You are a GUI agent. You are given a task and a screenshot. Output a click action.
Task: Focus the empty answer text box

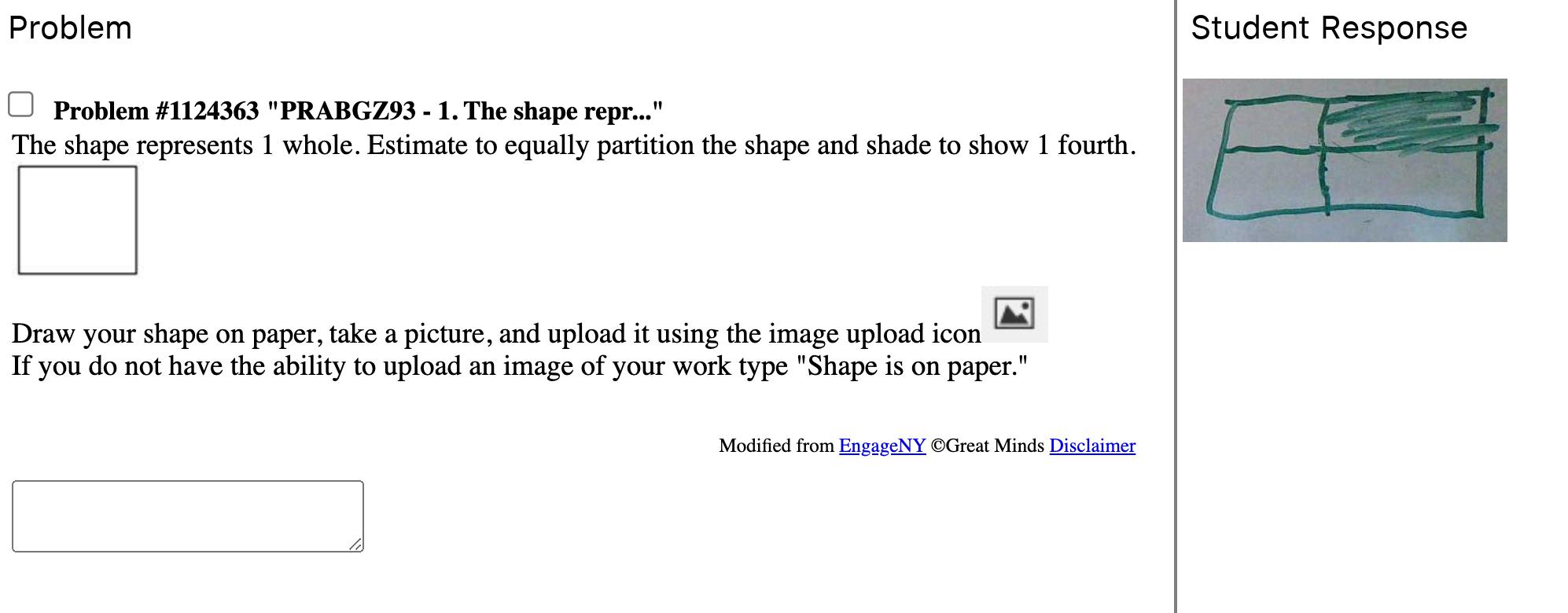point(187,516)
